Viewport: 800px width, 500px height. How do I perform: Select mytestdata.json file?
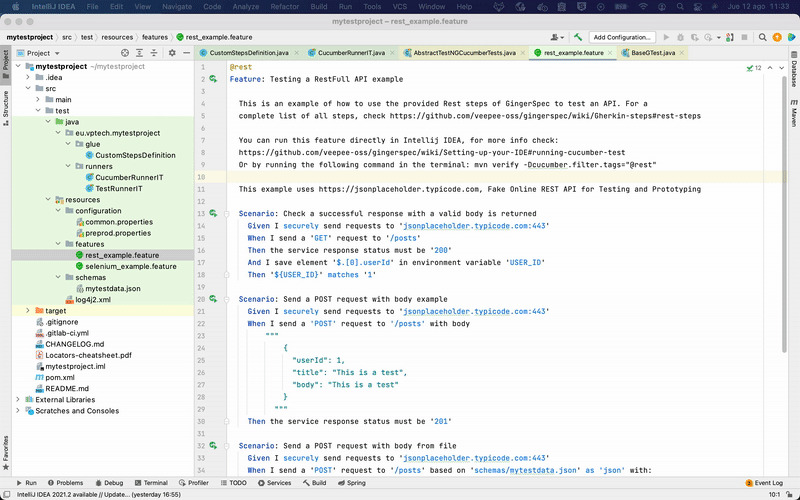113,288
